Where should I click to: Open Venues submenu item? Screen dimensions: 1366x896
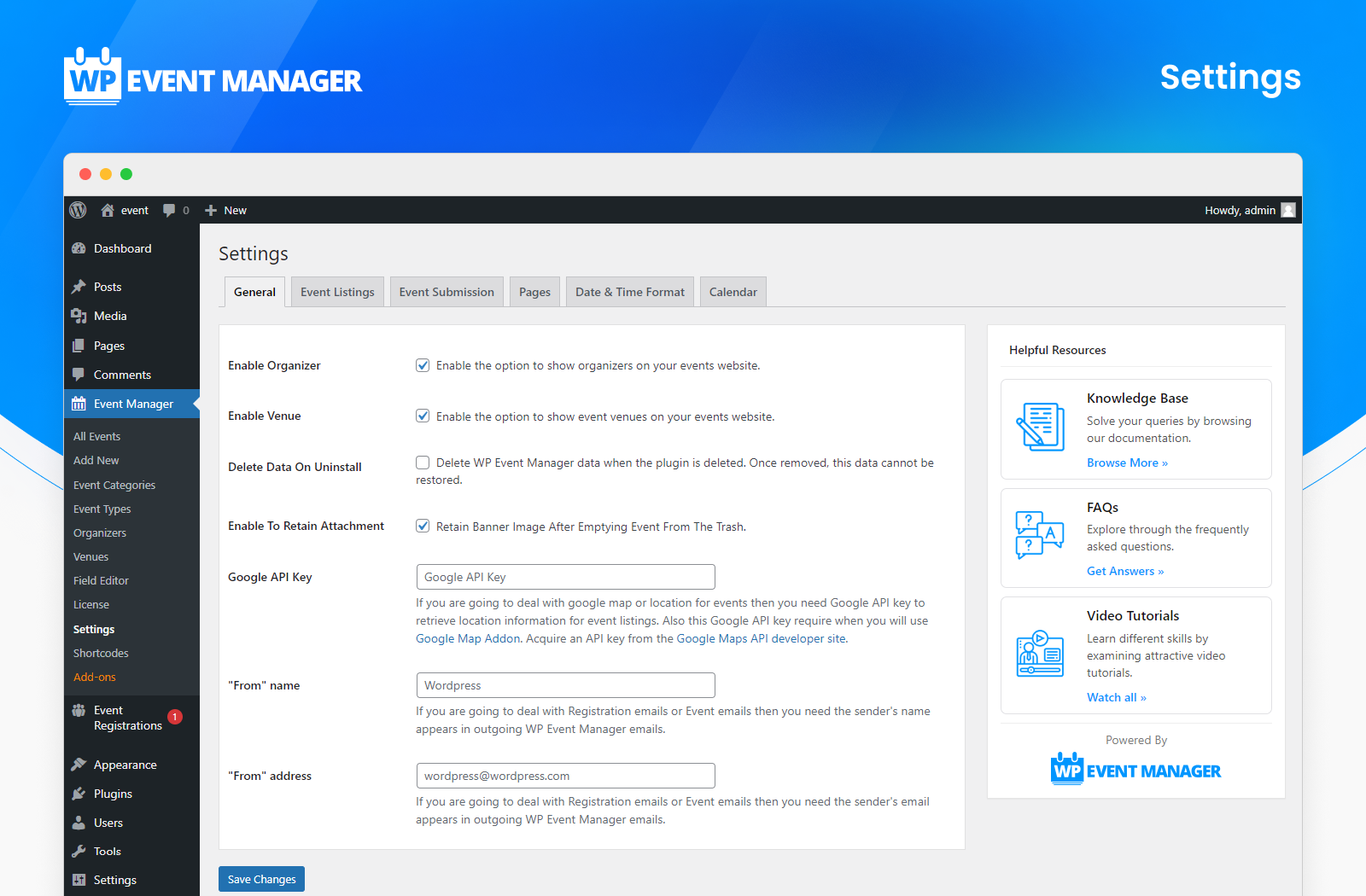click(x=90, y=556)
